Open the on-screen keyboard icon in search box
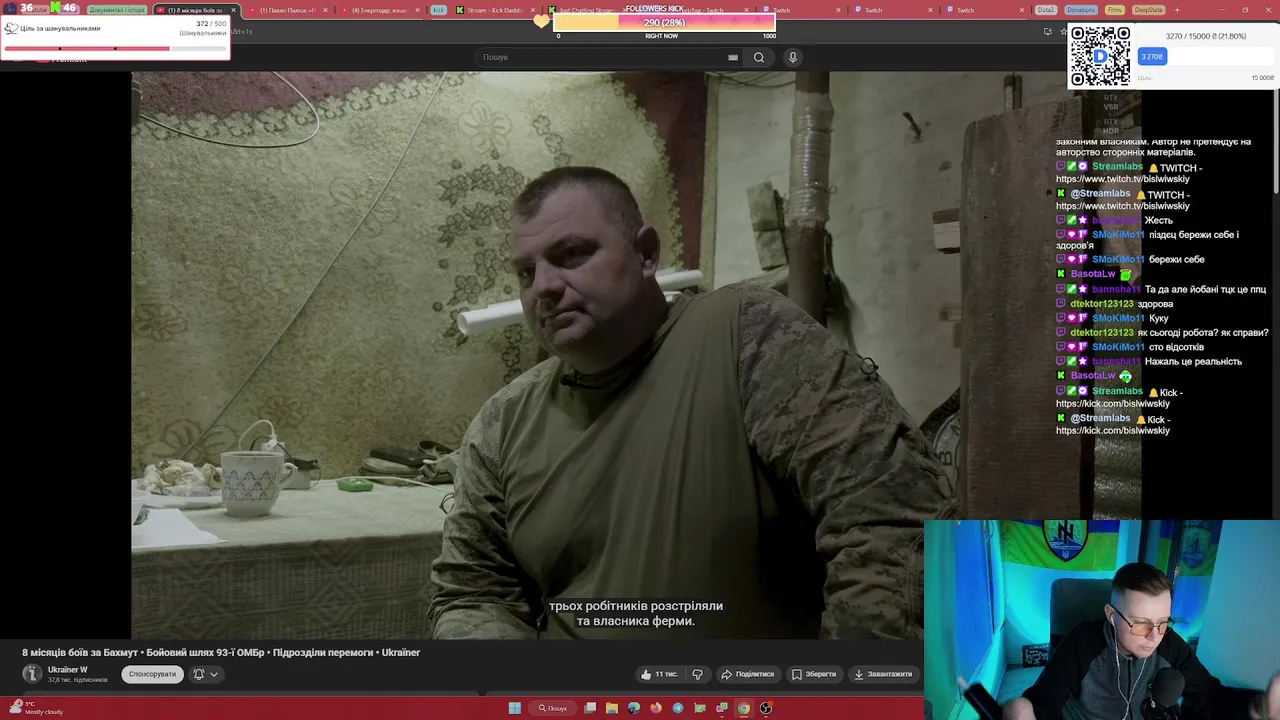Viewport: 1280px width, 720px height. point(733,57)
